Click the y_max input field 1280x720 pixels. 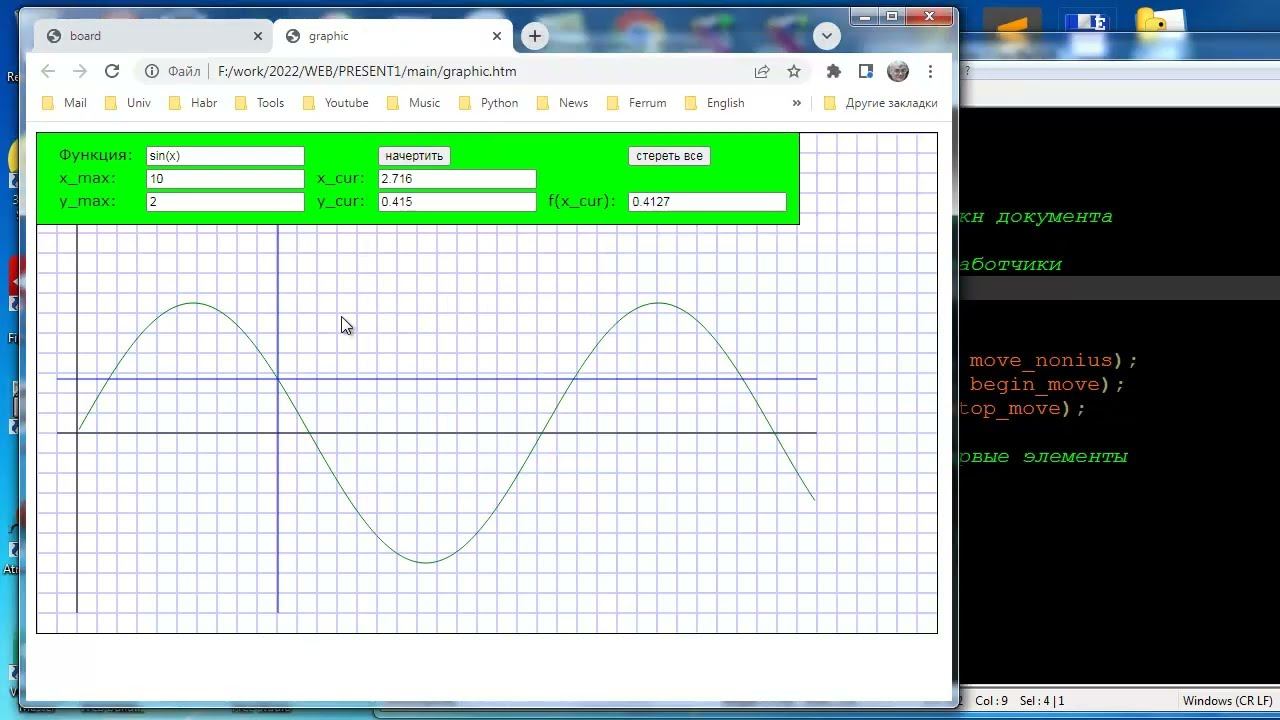225,202
